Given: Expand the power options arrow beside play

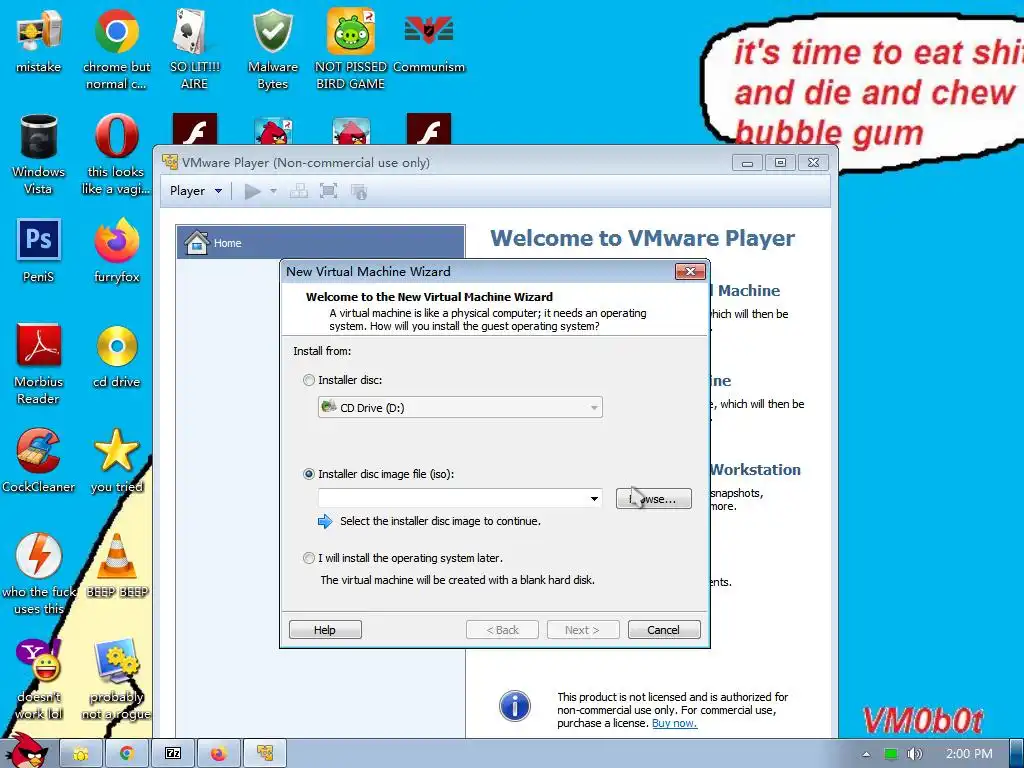Looking at the screenshot, I should coord(274,191).
